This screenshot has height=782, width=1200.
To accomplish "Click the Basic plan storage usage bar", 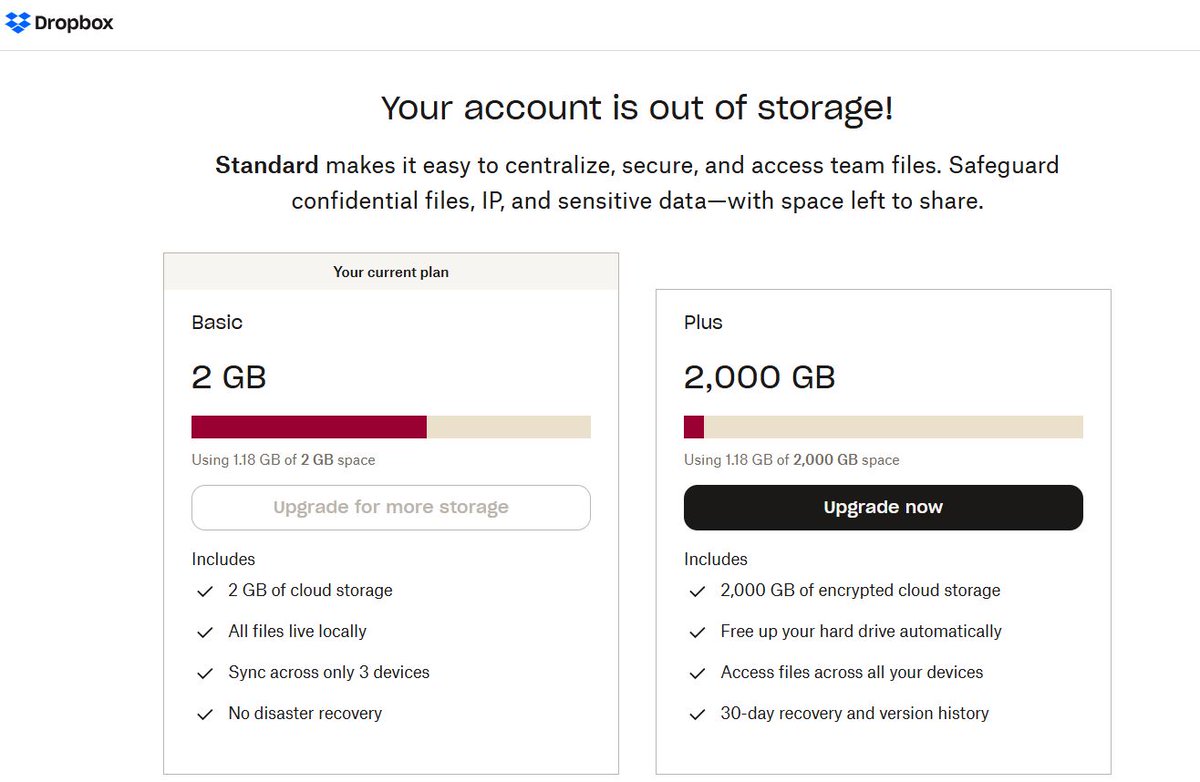I will pyautogui.click(x=391, y=427).
